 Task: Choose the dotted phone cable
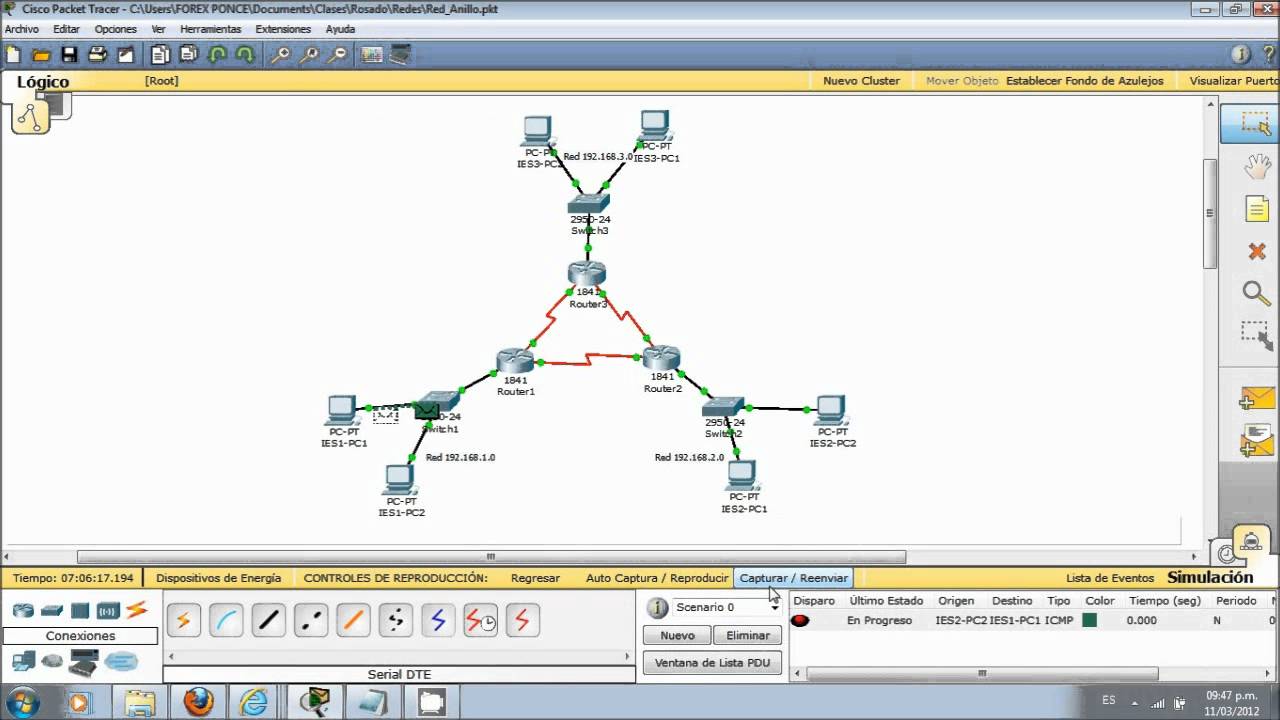pos(396,621)
